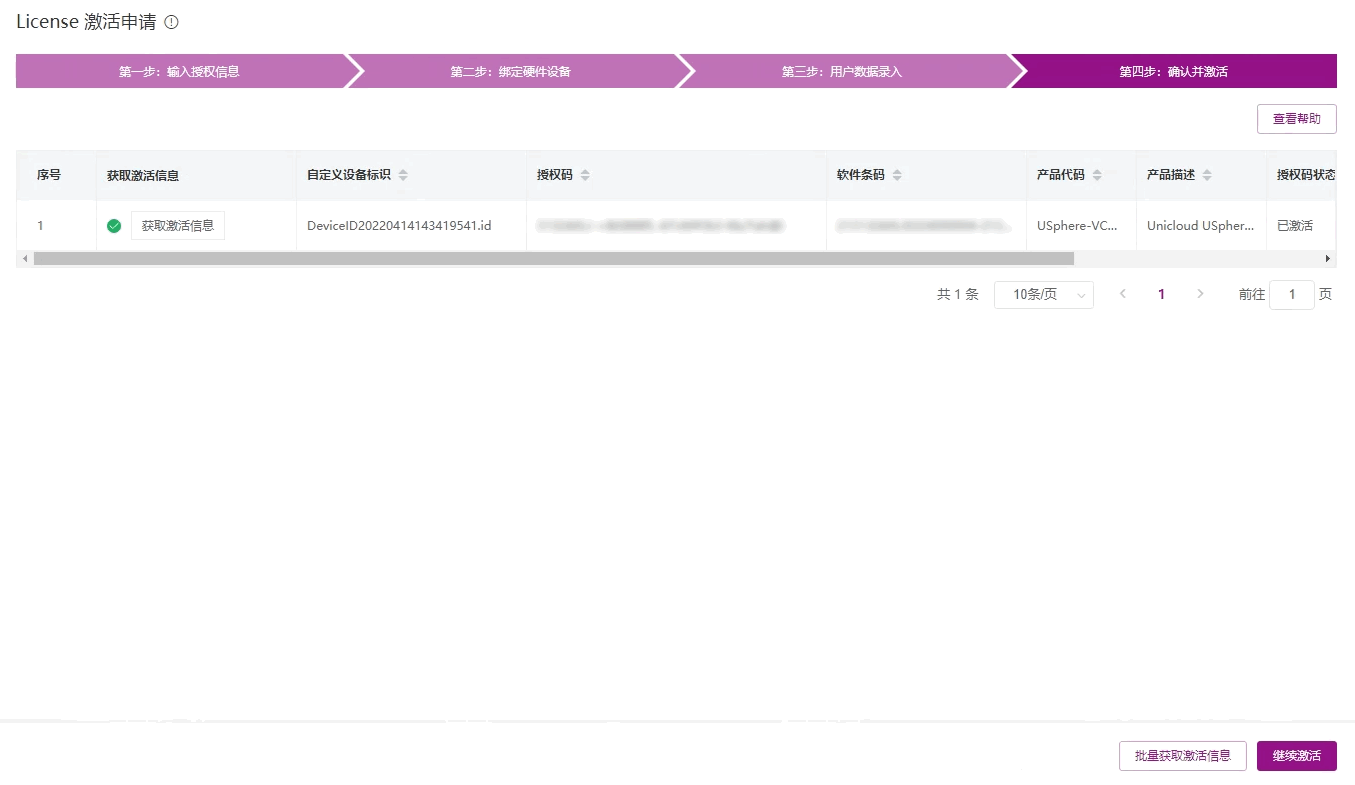Sort by 授权码 column arrows
The height and width of the screenshot is (785, 1355).
coord(585,175)
